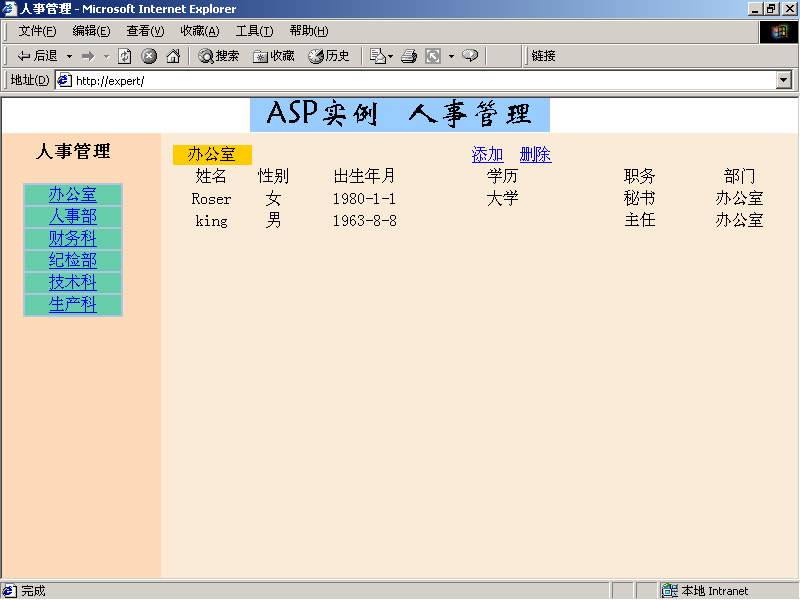Open the 文件(F) menu

[x=37, y=31]
